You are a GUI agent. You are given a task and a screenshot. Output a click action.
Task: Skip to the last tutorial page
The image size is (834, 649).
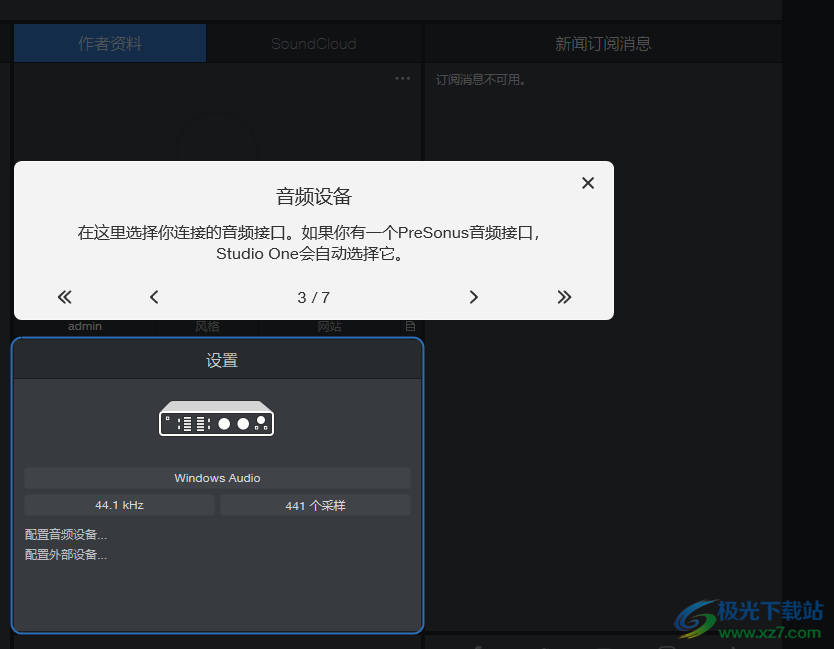(x=564, y=296)
